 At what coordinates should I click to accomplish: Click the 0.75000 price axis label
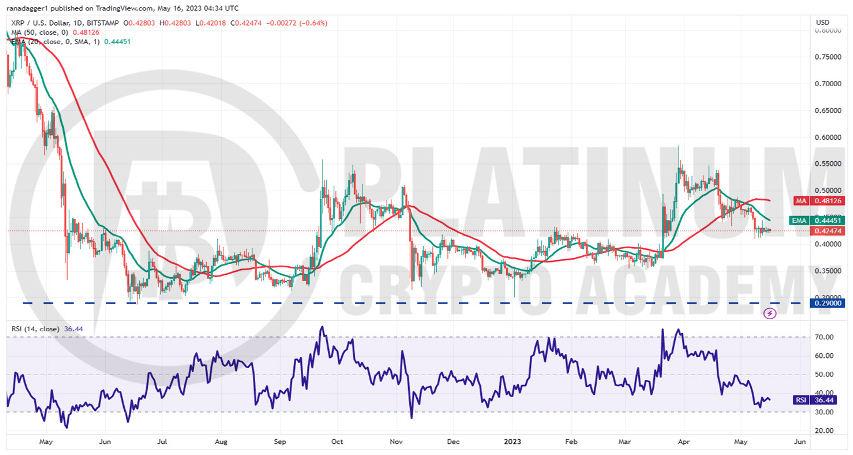[827, 57]
